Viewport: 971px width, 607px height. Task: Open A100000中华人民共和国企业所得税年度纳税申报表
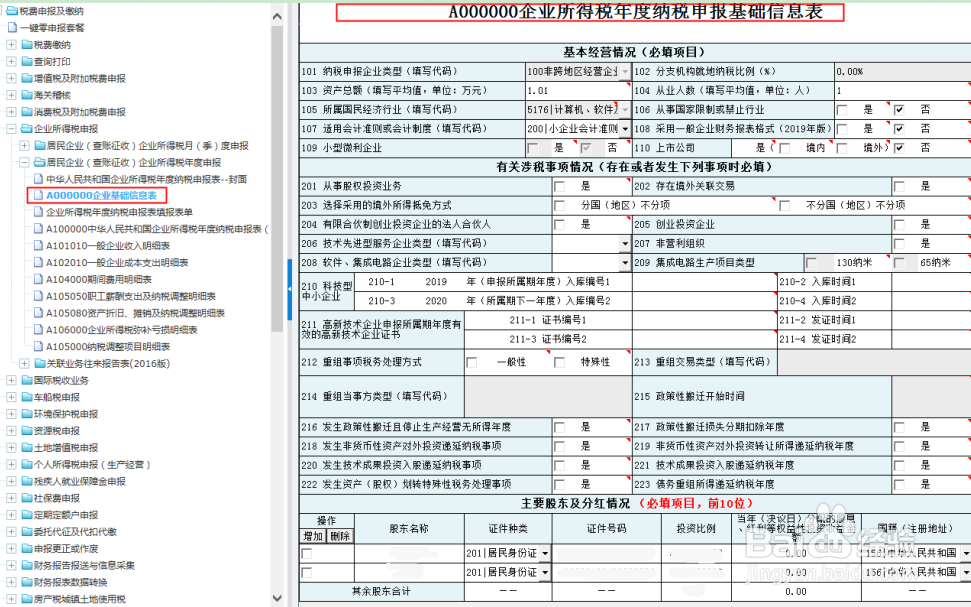(157, 229)
